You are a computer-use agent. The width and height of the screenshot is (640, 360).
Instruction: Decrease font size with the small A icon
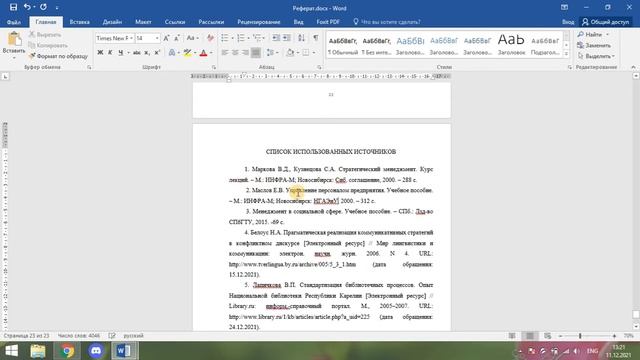177,38
